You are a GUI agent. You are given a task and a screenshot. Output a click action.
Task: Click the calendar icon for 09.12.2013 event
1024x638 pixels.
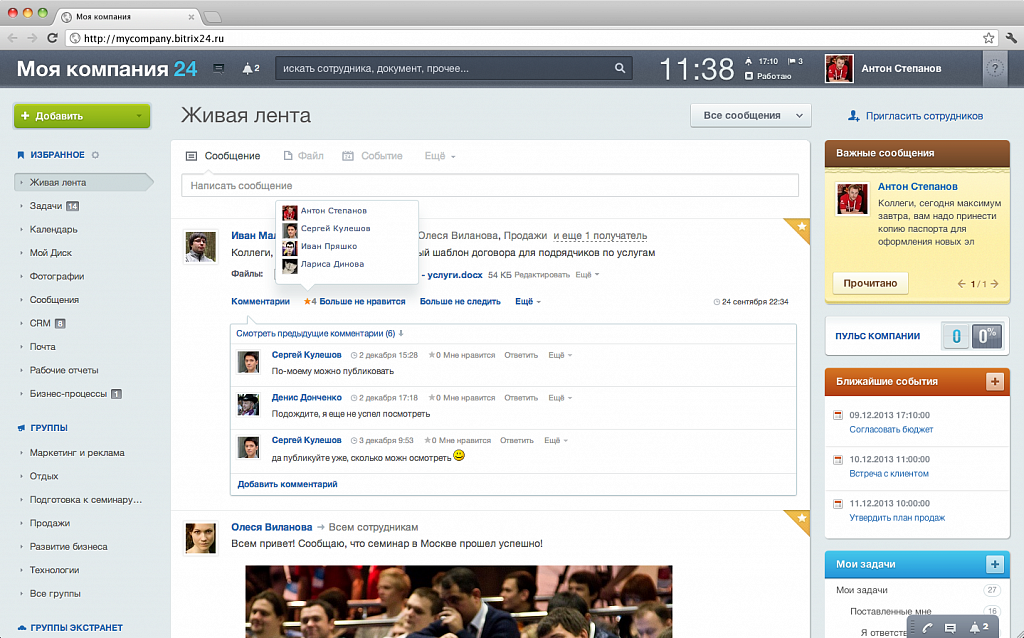838,415
